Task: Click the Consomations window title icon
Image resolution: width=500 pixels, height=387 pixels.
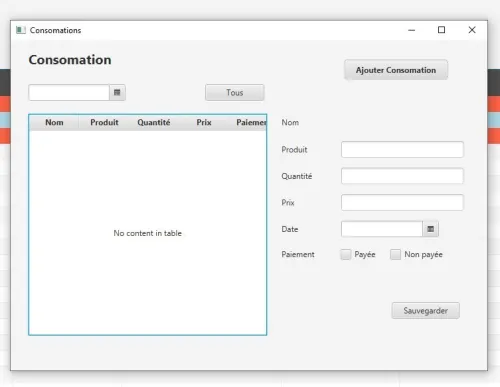Action: tap(21, 30)
